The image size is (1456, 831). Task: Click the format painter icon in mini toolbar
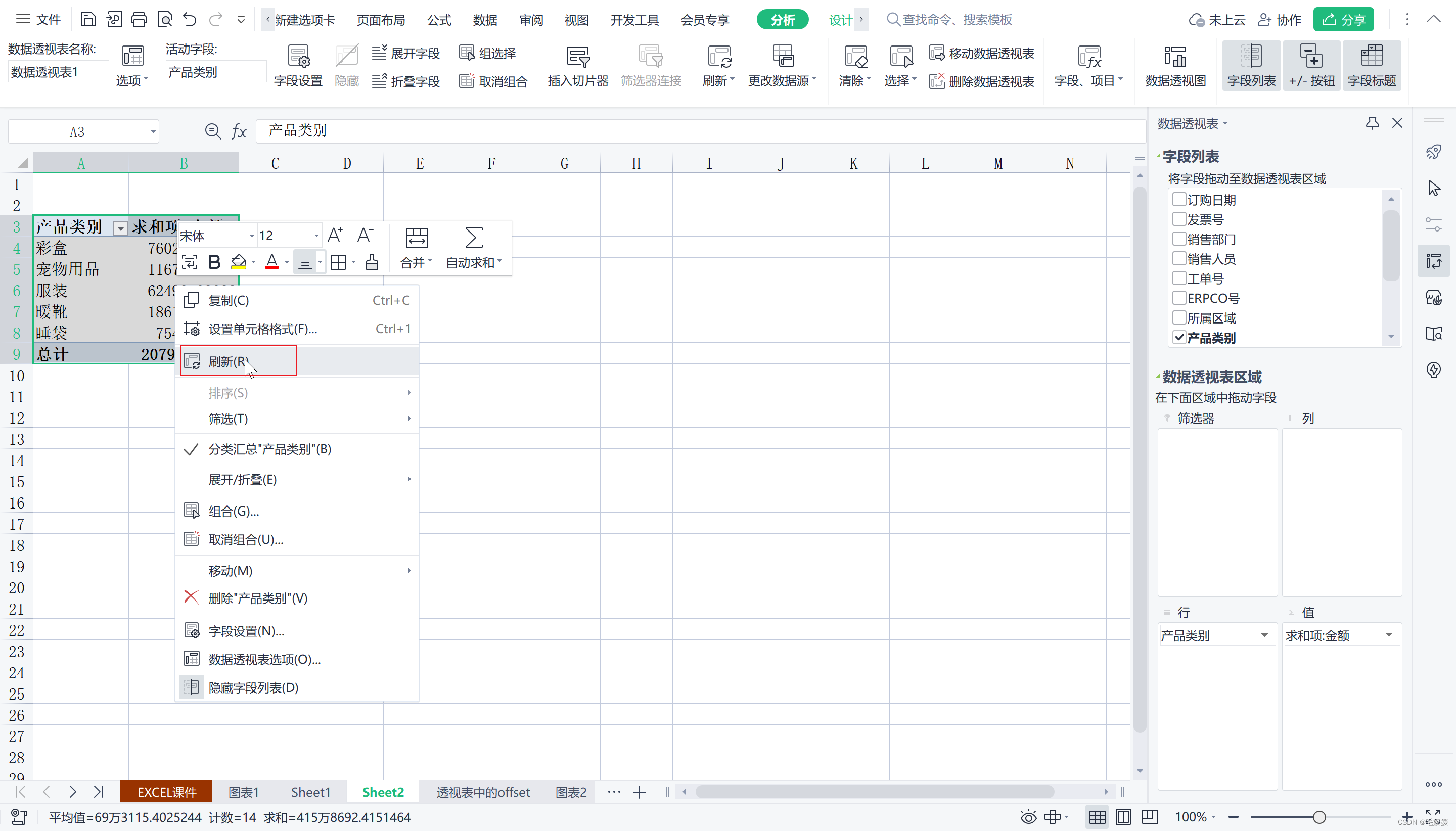(372, 262)
